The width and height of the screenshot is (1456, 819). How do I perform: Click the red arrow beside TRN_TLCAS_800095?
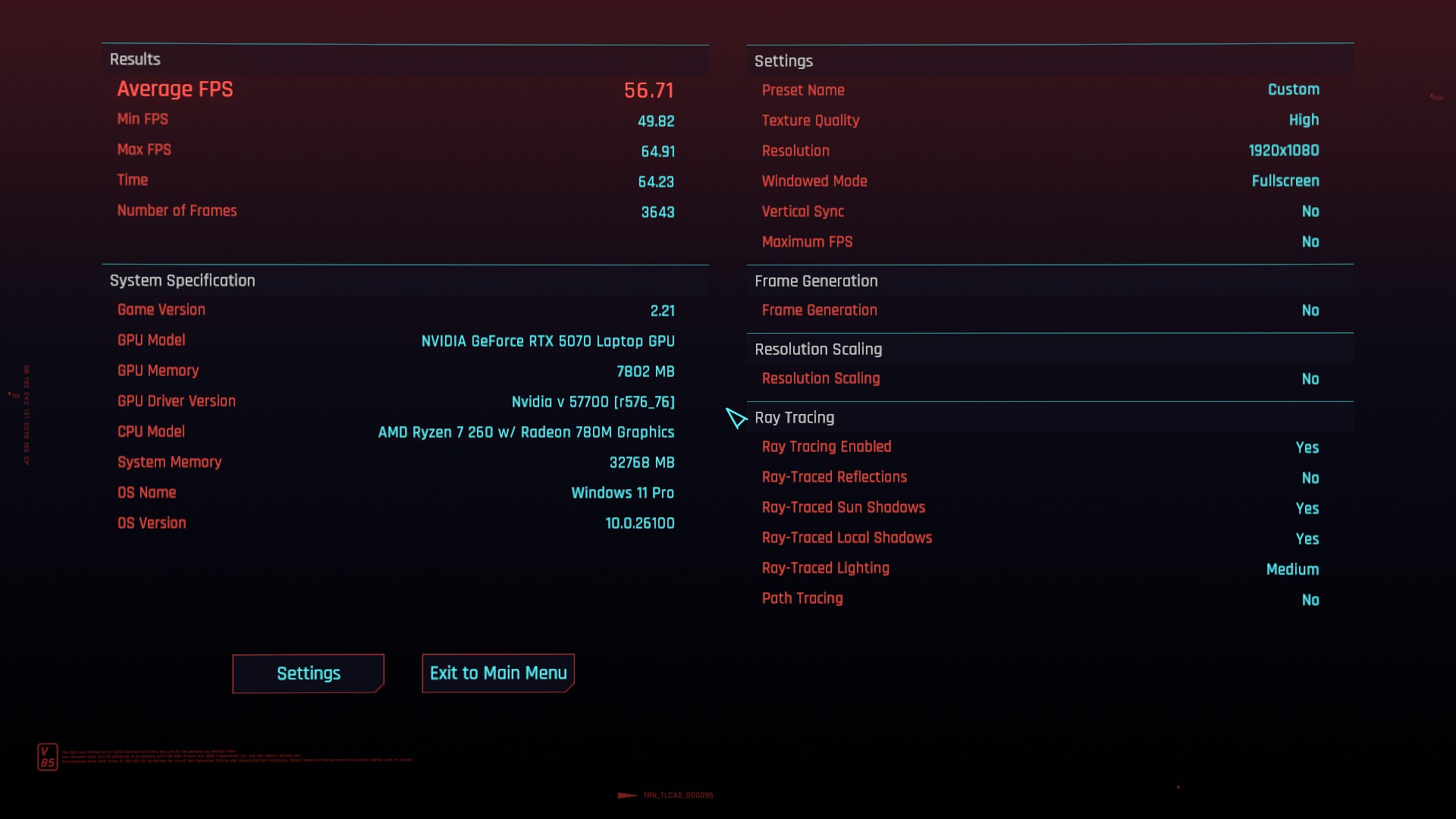click(626, 795)
